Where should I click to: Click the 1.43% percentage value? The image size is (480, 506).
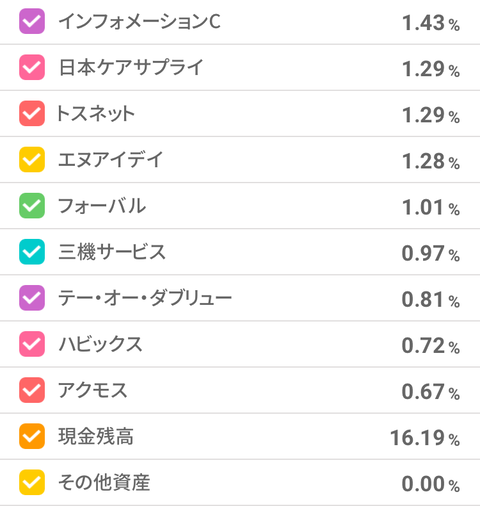(x=431, y=23)
